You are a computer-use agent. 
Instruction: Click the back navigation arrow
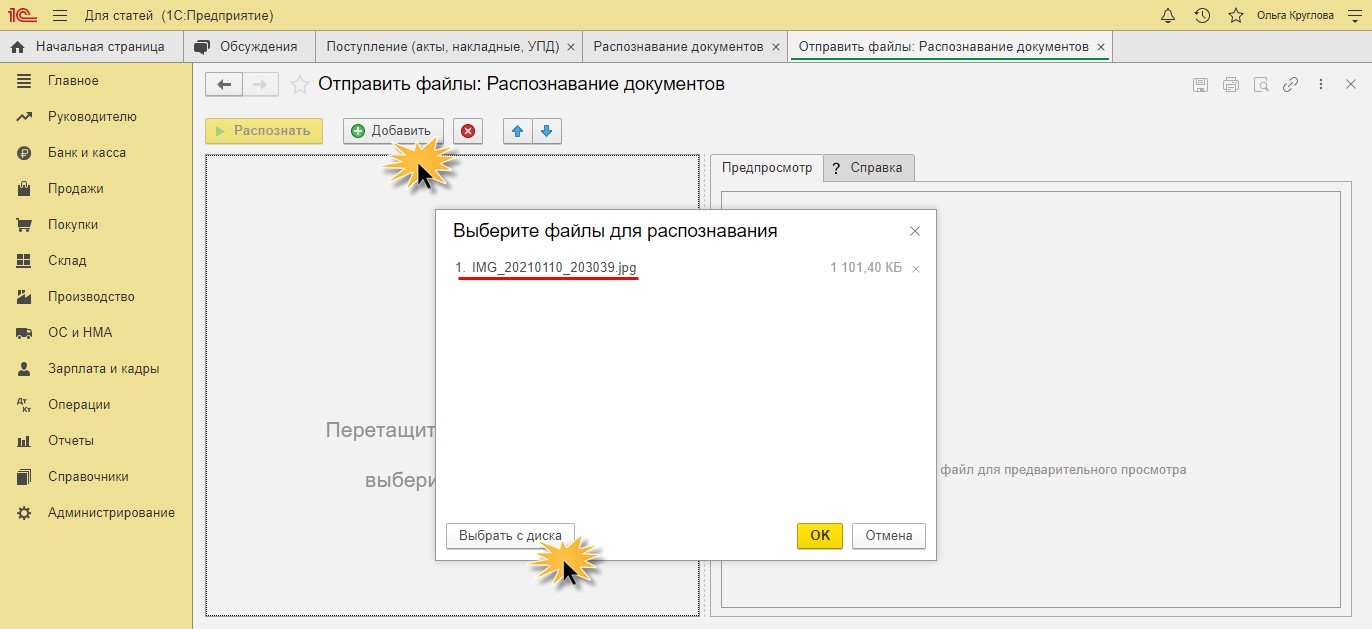(224, 85)
